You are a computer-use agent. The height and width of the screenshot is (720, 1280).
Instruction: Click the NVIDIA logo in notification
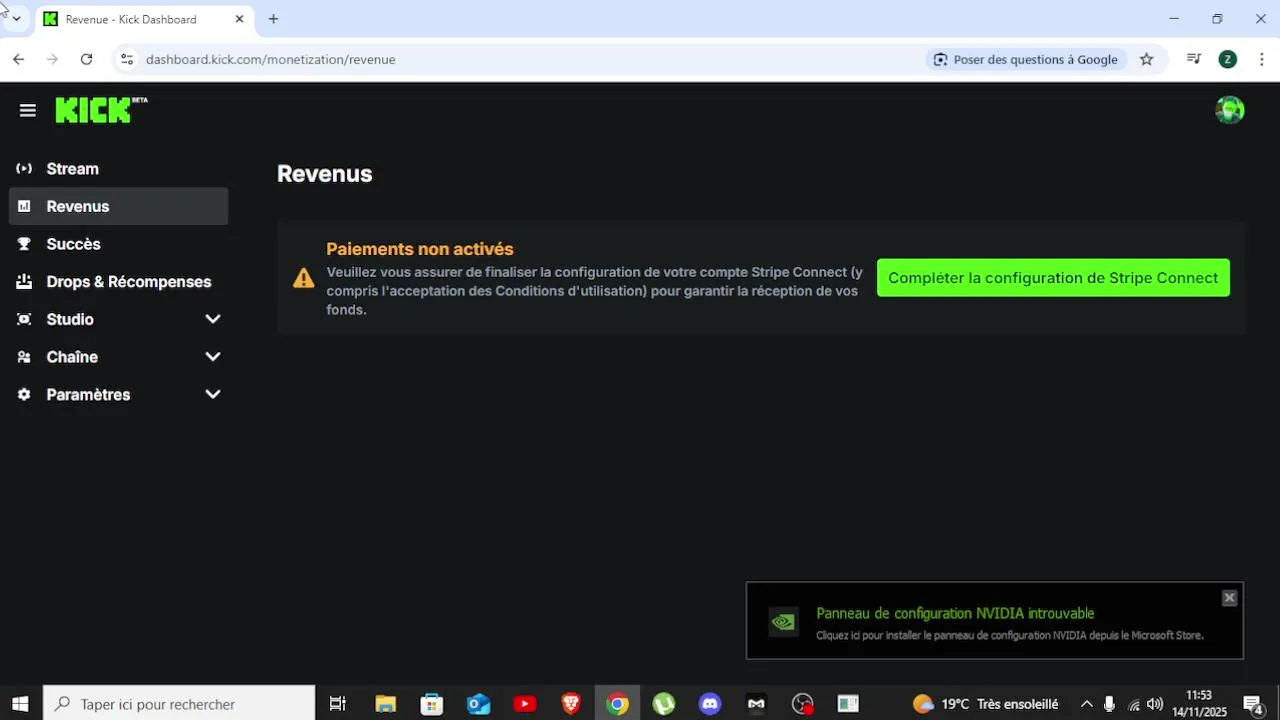click(x=783, y=622)
